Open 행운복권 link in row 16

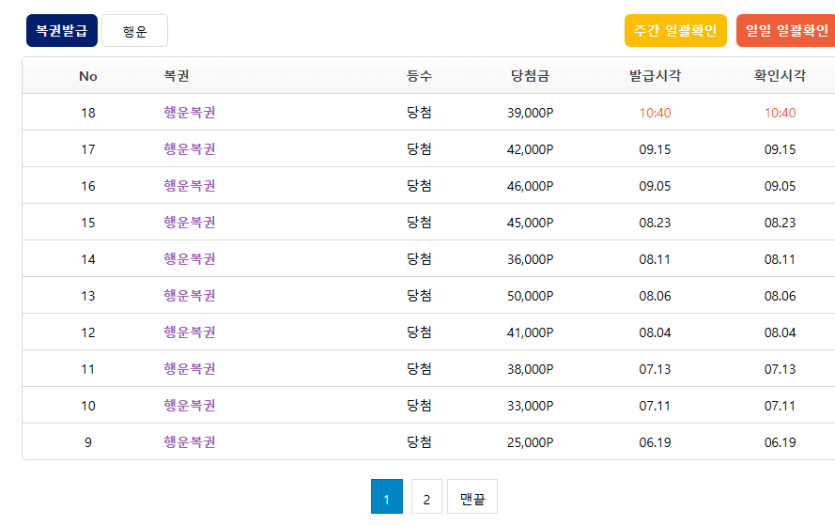pos(189,186)
